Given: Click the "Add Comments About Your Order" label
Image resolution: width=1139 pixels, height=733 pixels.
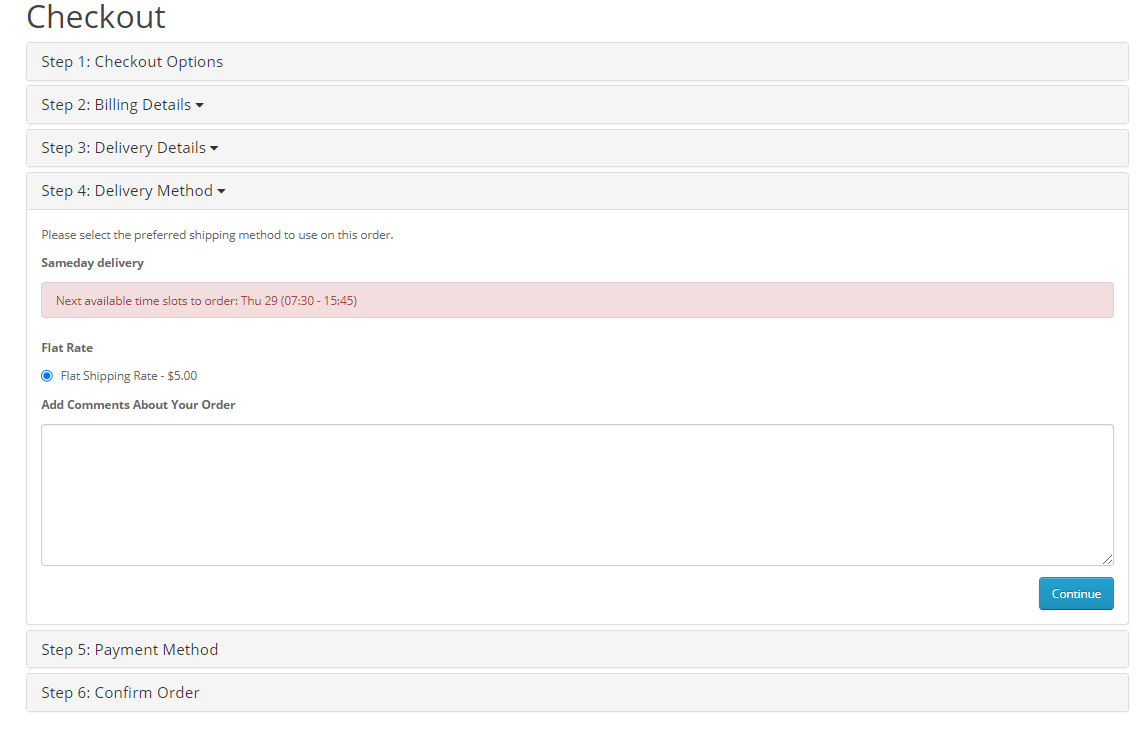Looking at the screenshot, I should tap(138, 405).
